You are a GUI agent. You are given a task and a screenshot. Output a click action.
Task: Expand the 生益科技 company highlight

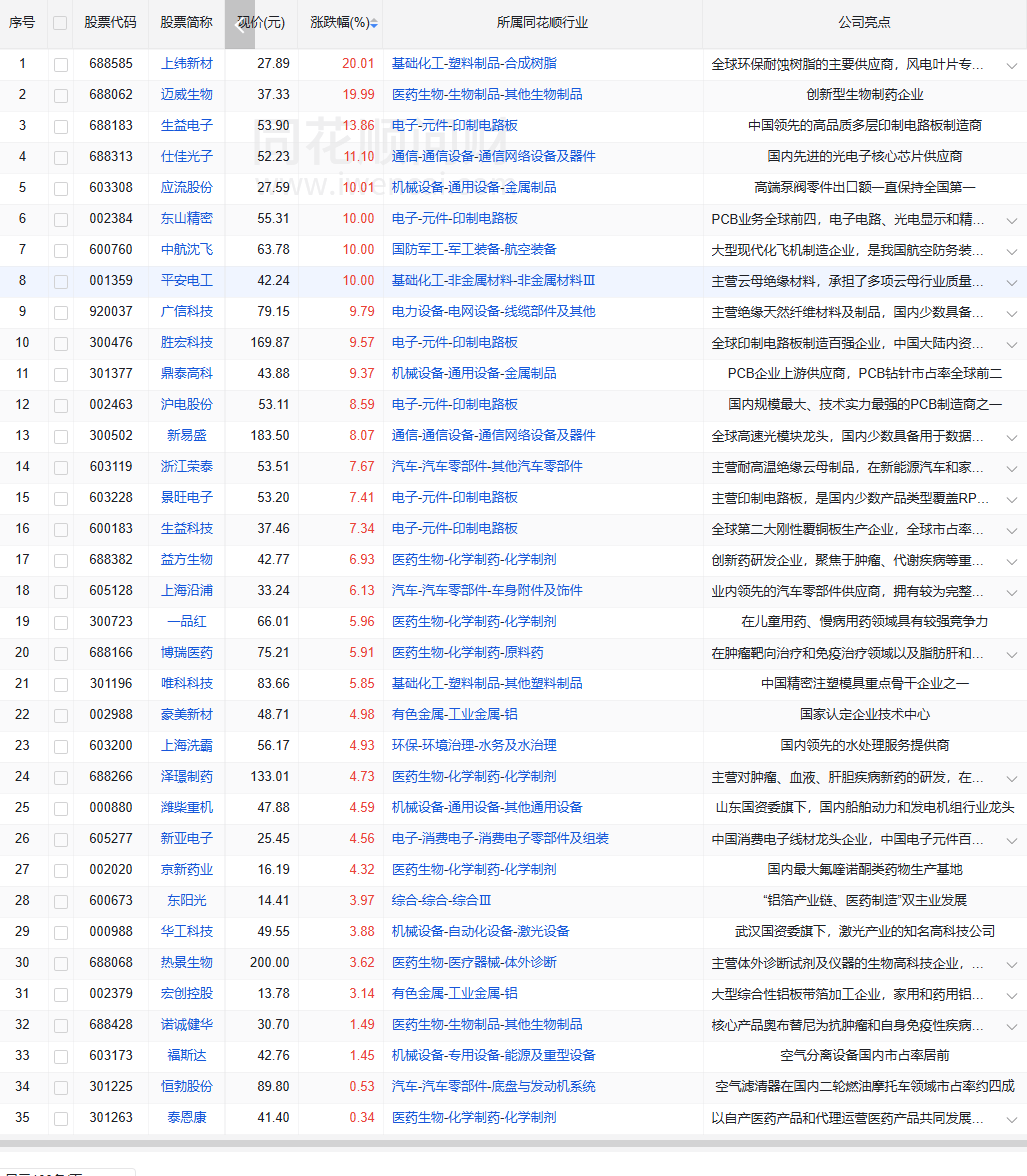(1012, 530)
